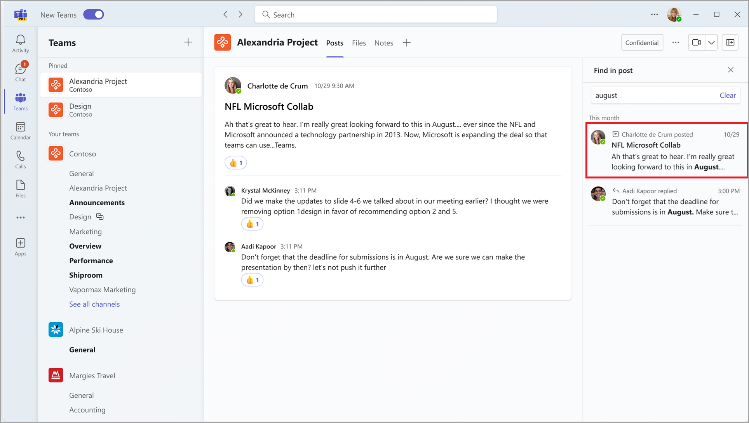749x423 pixels.
Task: Click Charlotte de Crum name on post
Action: point(278,86)
